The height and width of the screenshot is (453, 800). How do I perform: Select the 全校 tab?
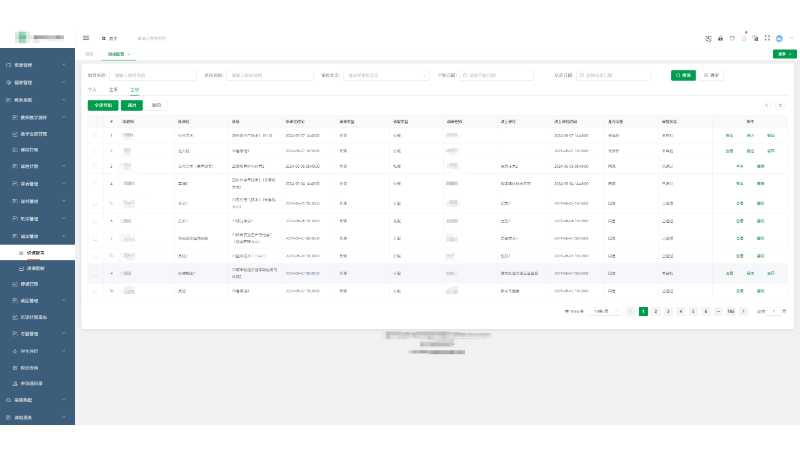tap(134, 90)
